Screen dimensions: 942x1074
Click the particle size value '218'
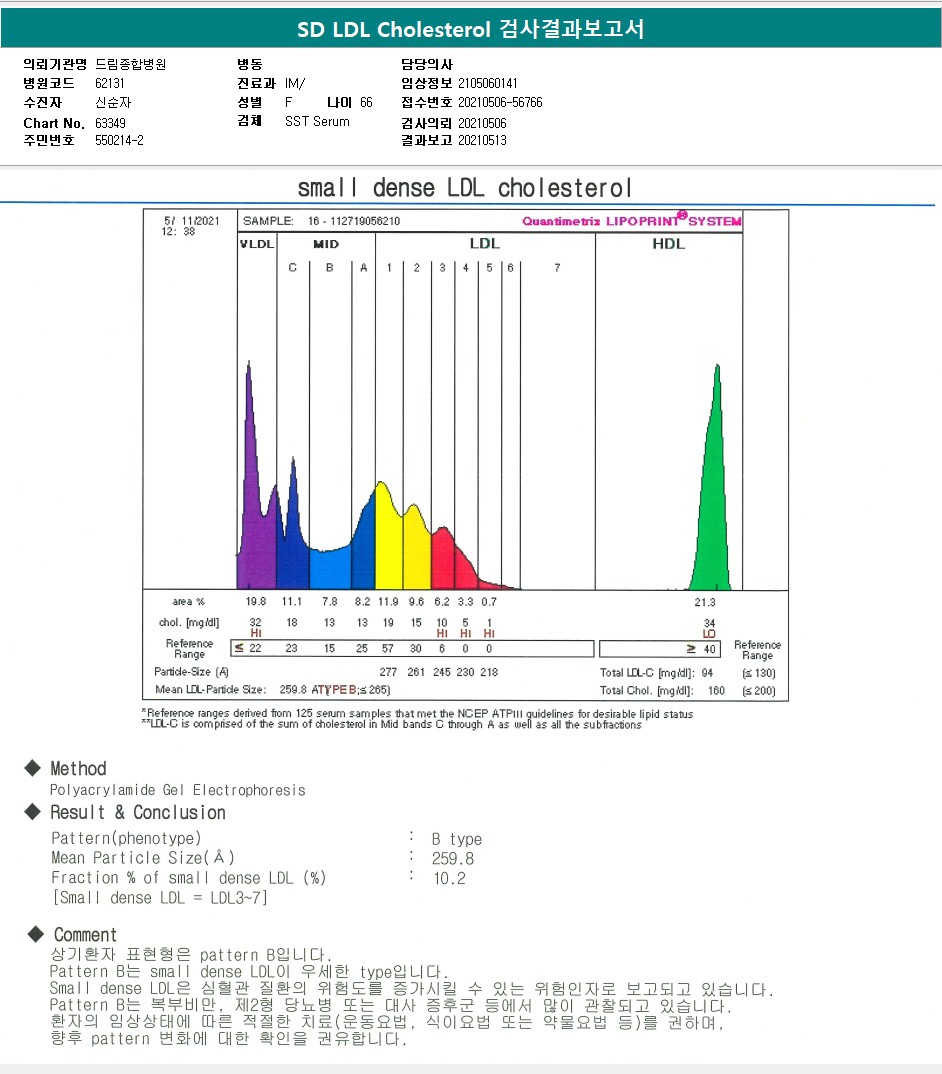pos(488,672)
